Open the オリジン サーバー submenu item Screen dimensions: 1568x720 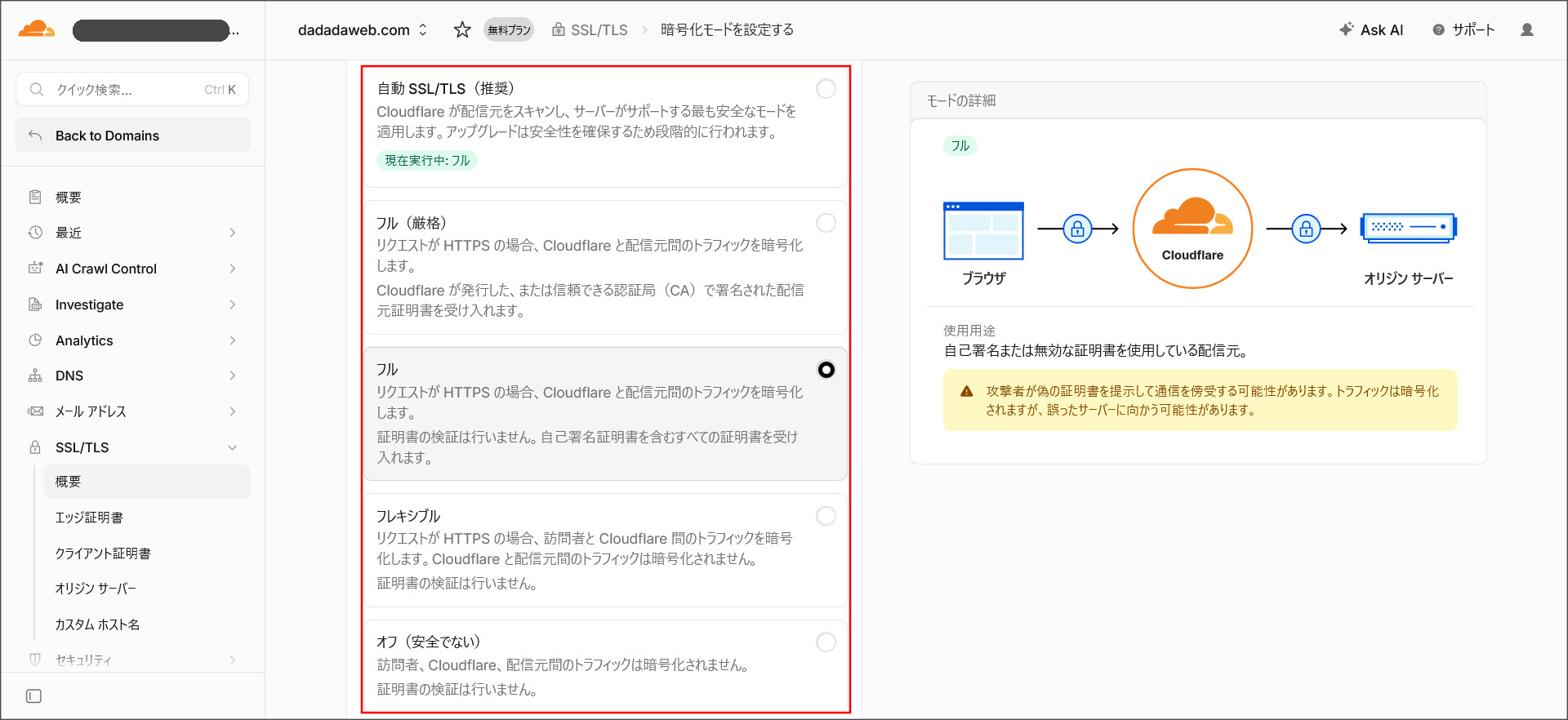pos(147,589)
